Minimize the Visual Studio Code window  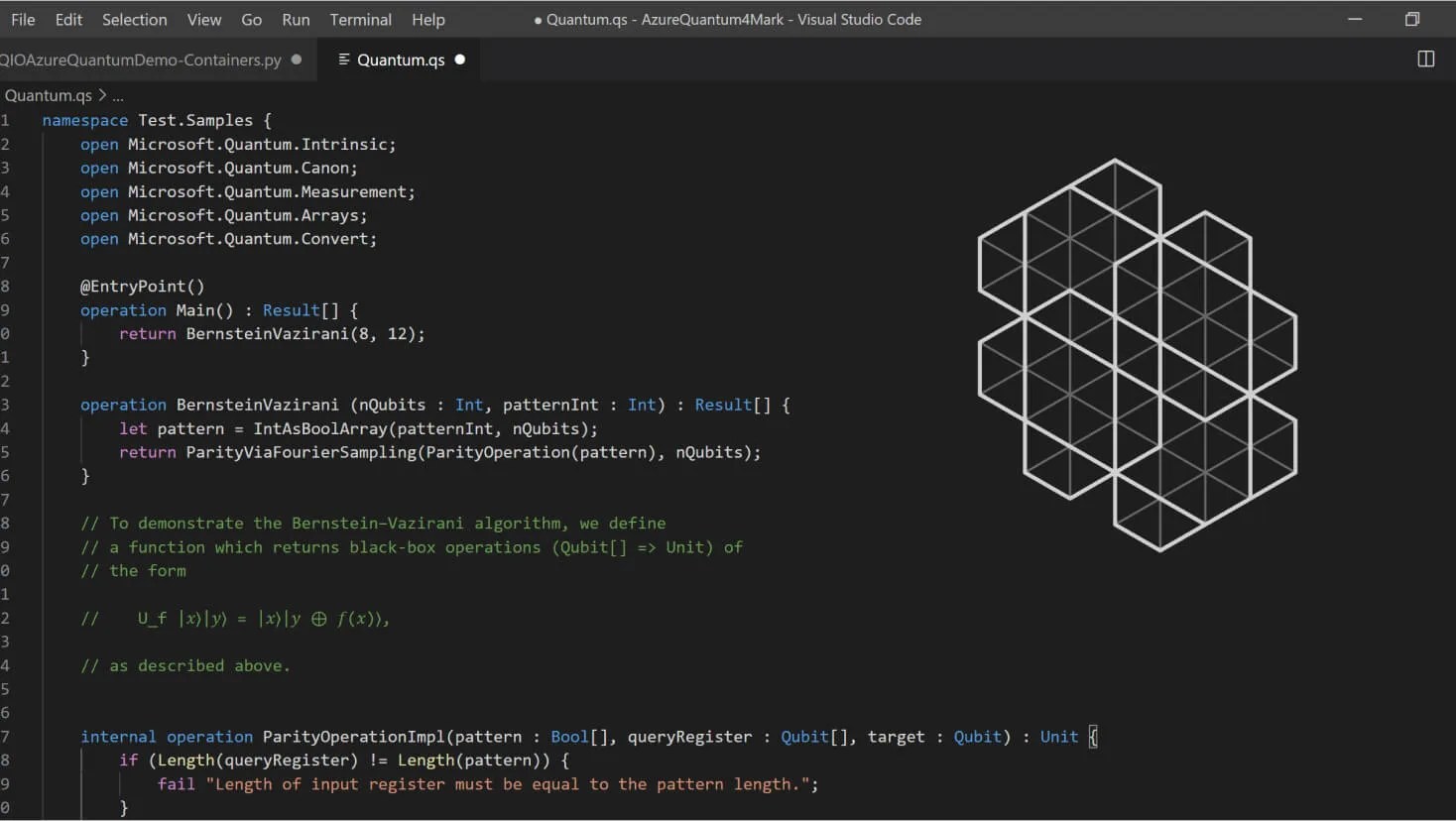(1355, 19)
